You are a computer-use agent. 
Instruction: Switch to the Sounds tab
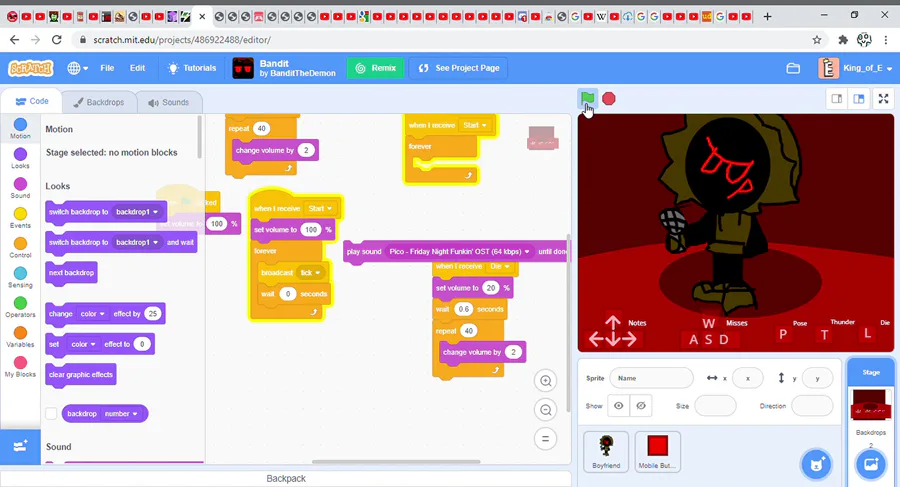point(169,102)
